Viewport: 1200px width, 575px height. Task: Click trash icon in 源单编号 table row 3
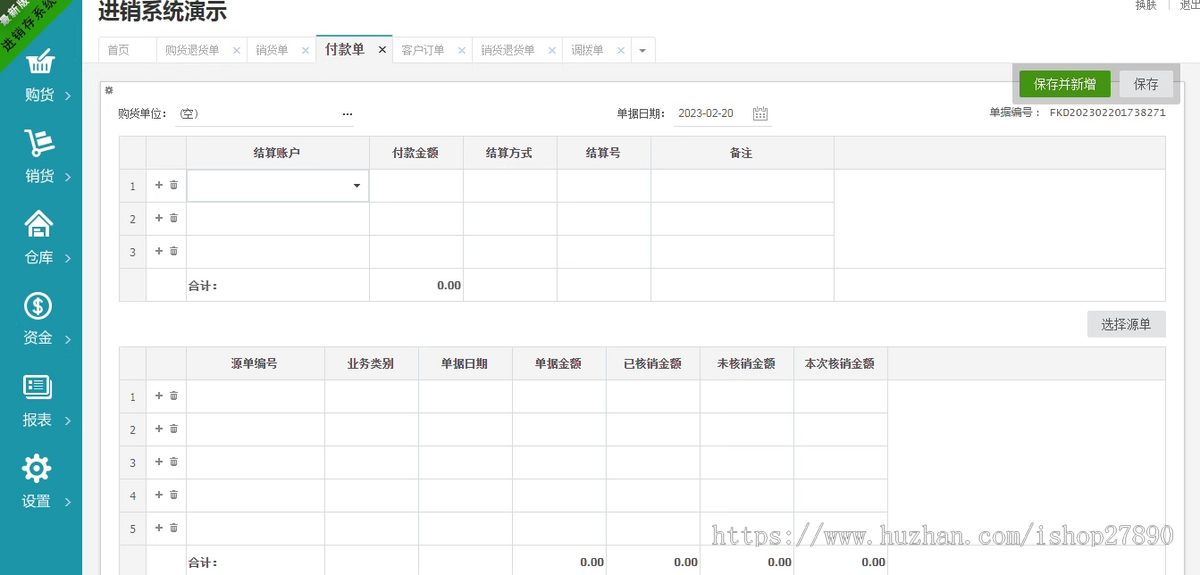coord(173,462)
